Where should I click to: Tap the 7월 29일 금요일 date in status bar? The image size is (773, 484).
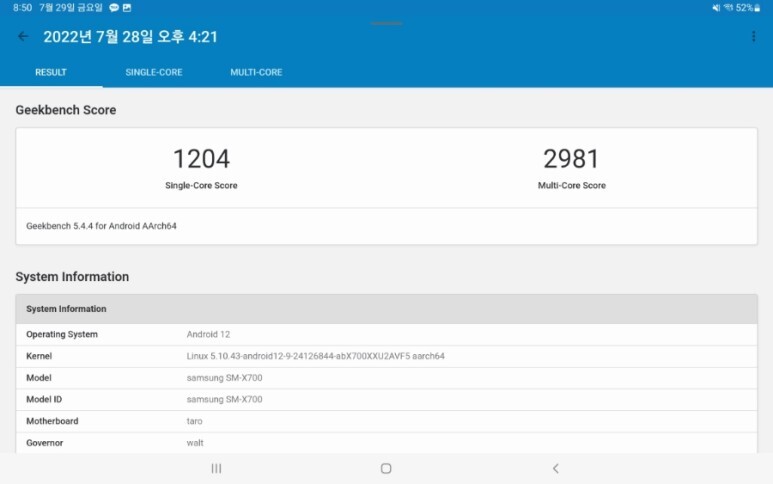pos(71,8)
